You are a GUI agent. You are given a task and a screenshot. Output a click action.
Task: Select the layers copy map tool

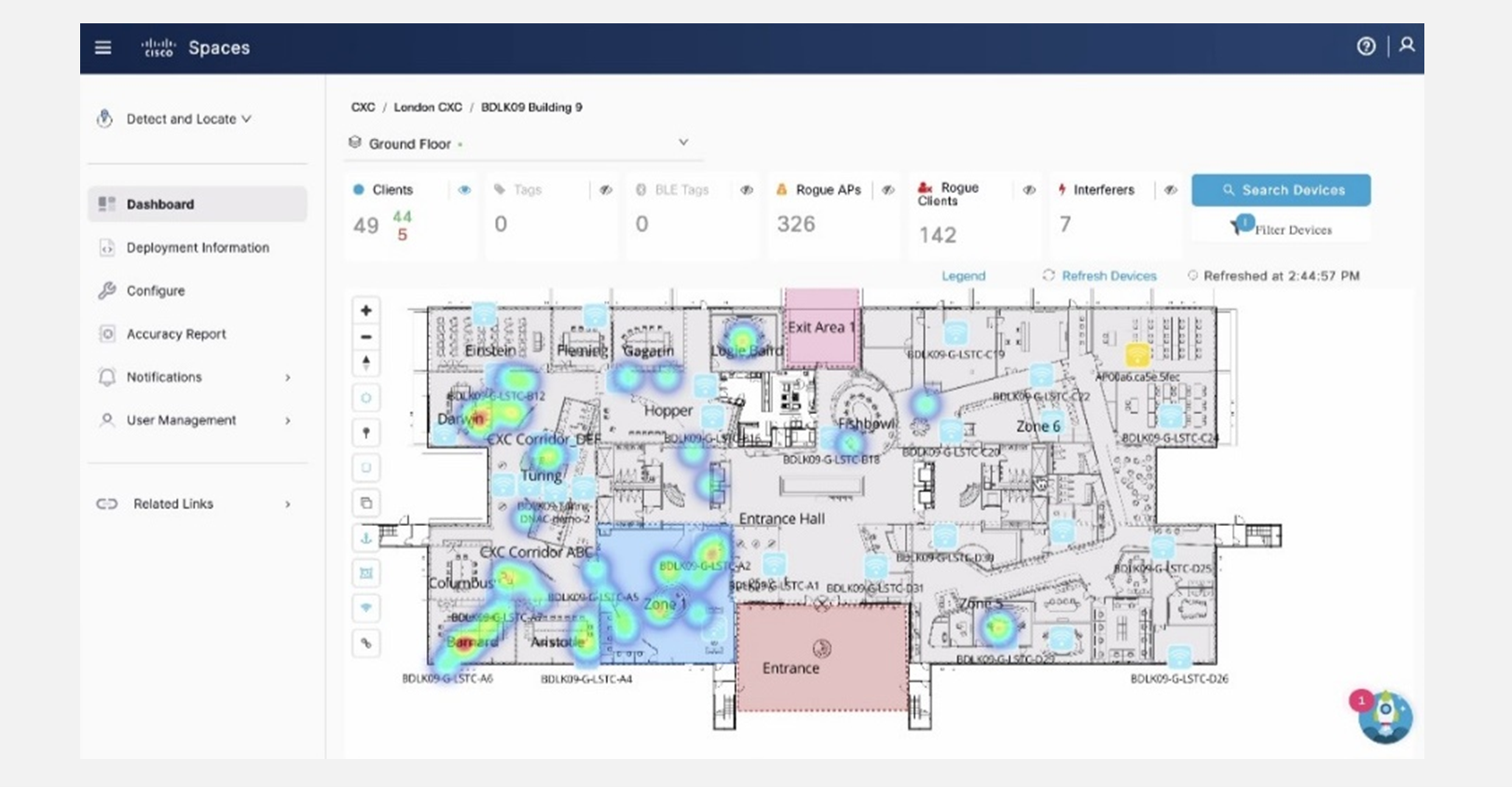click(366, 504)
